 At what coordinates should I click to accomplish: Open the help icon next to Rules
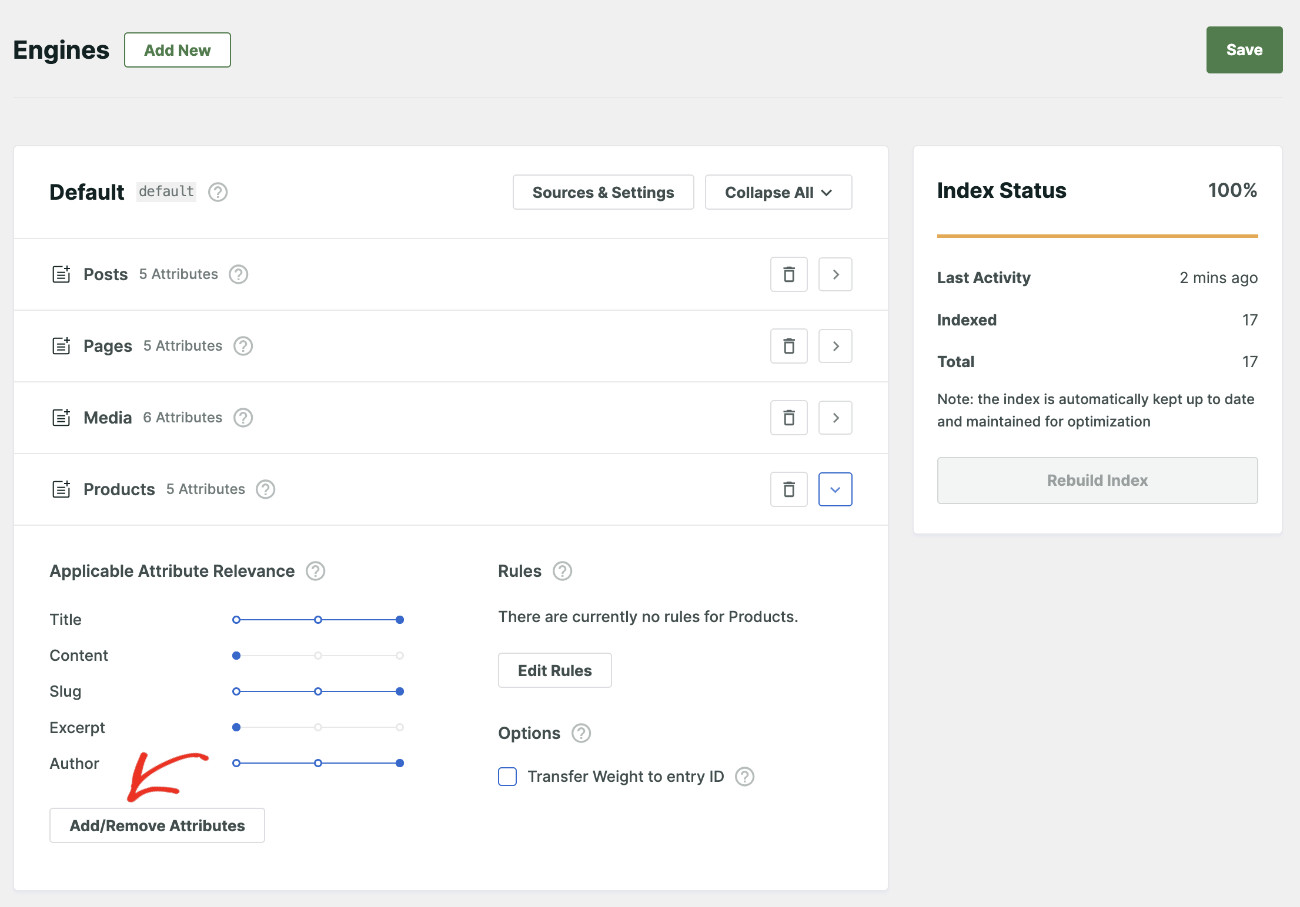coord(562,570)
